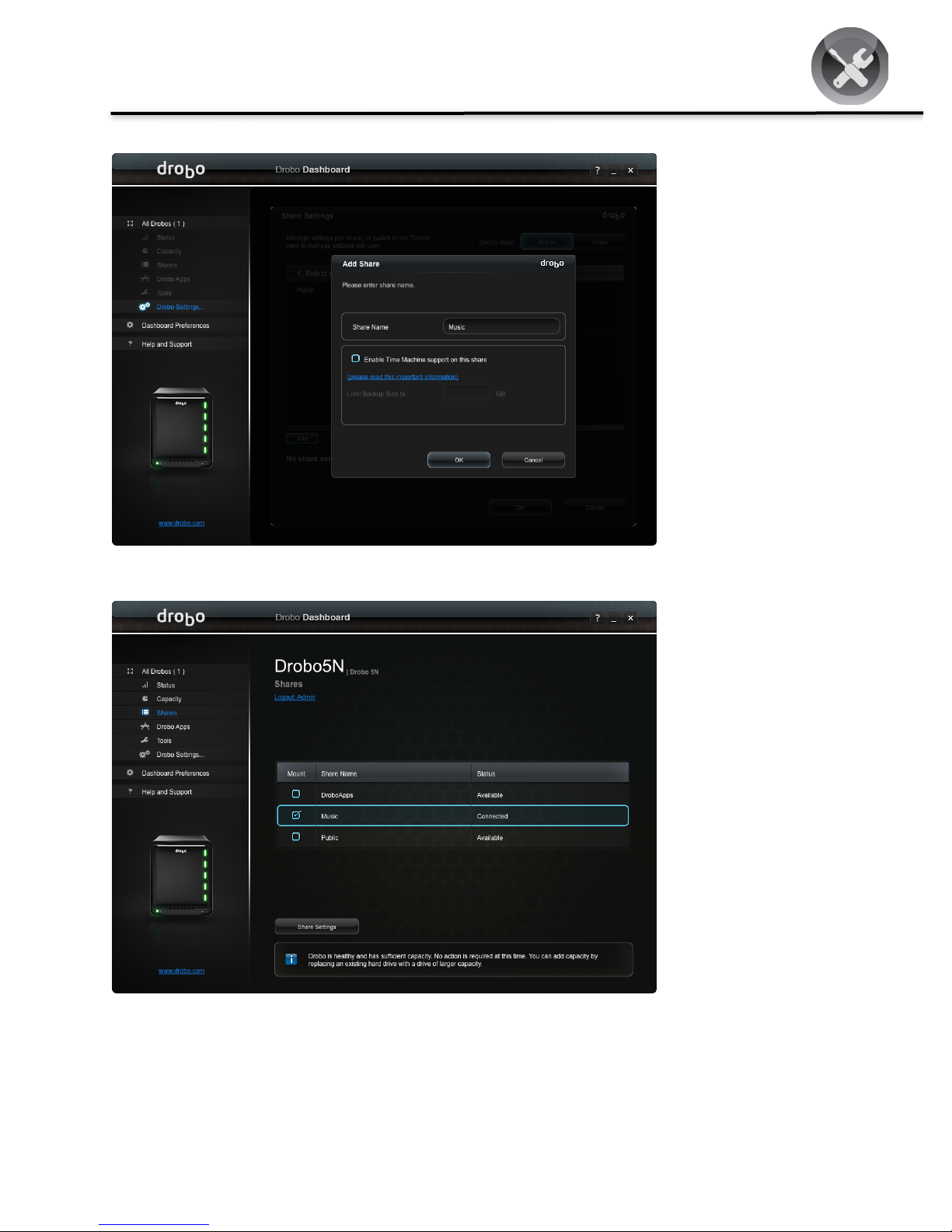Screen dimensions: 952x1232
Task: Click the Dashboard Preferences gear icon in bottom window
Action: click(x=130, y=773)
